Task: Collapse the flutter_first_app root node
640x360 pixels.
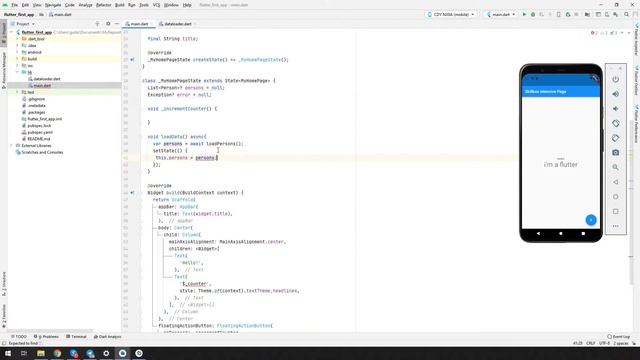Action: [x=12, y=32]
